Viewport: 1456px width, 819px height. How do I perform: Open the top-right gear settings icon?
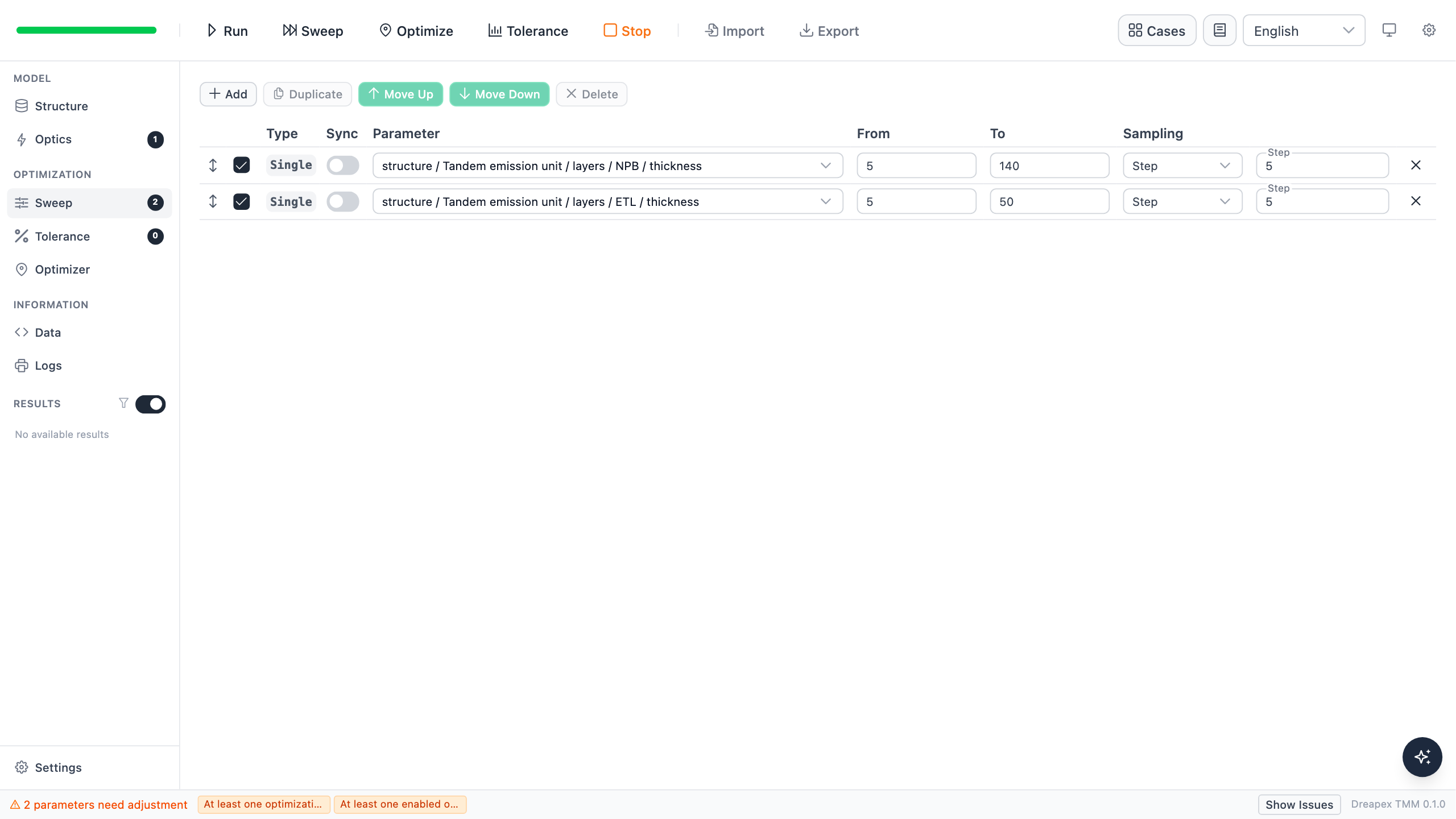pyautogui.click(x=1429, y=31)
